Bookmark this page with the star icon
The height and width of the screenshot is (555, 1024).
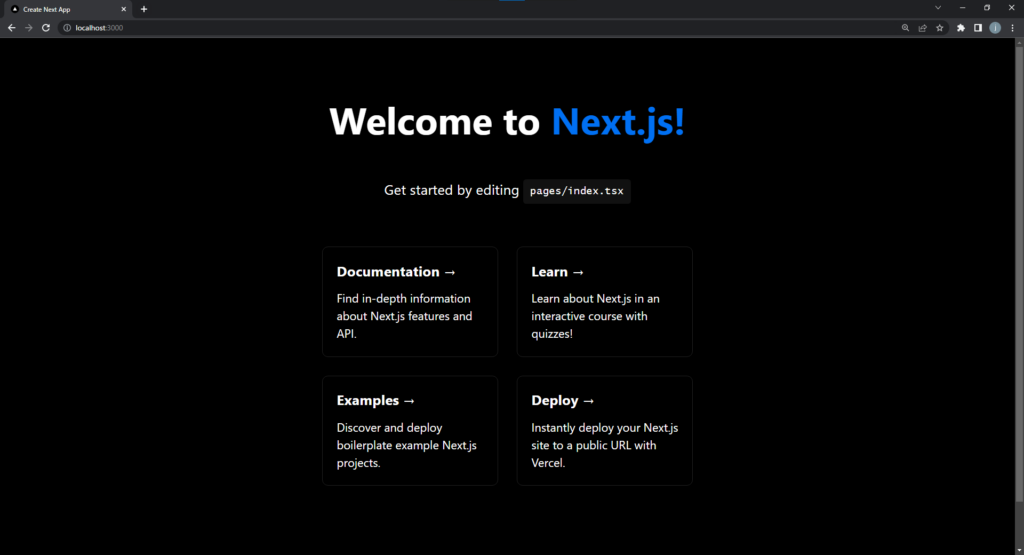coord(940,28)
